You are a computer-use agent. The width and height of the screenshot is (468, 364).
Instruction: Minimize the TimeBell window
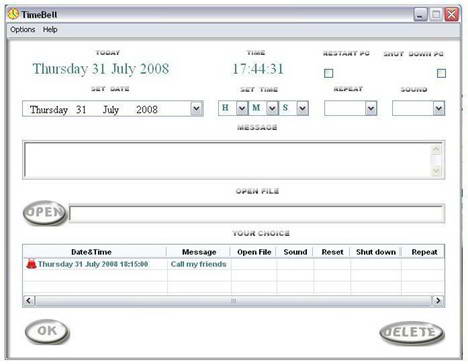tap(420, 15)
